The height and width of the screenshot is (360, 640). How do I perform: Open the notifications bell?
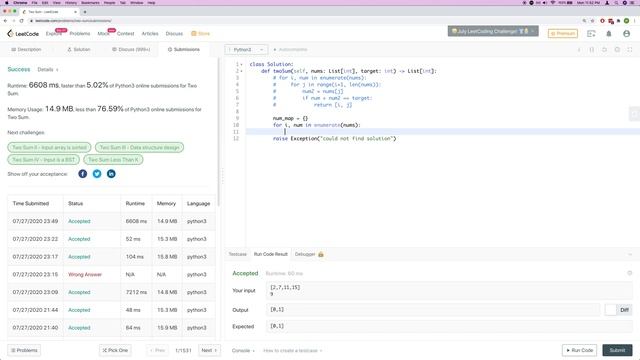pos(609,33)
